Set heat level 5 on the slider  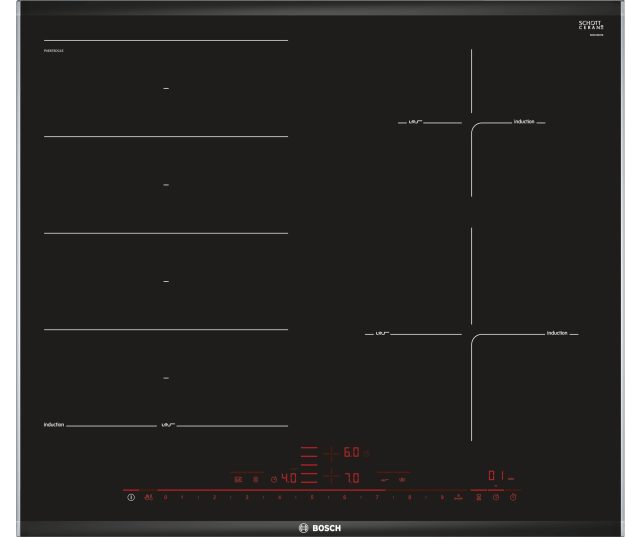[311, 497]
